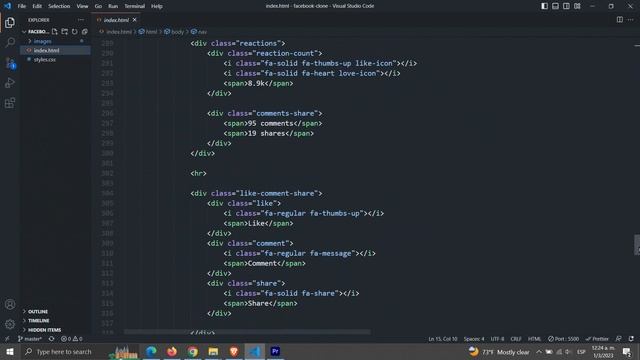
Task: Open the Run and Debug view
Action: 10,83
